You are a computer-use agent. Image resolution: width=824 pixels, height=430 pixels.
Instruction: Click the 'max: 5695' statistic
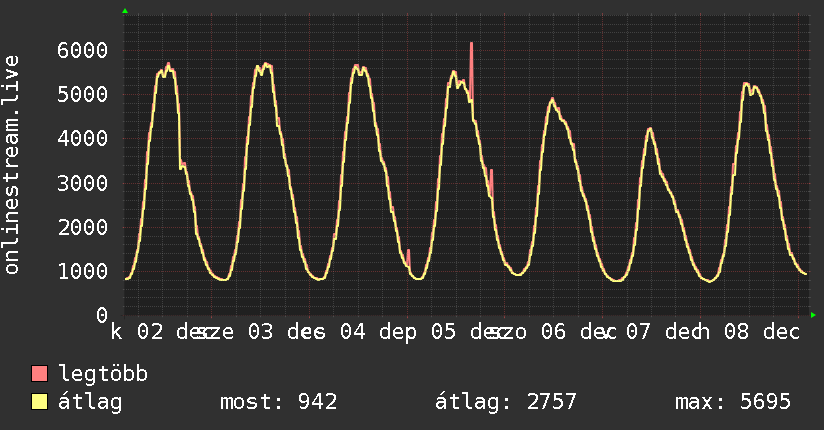click(733, 402)
